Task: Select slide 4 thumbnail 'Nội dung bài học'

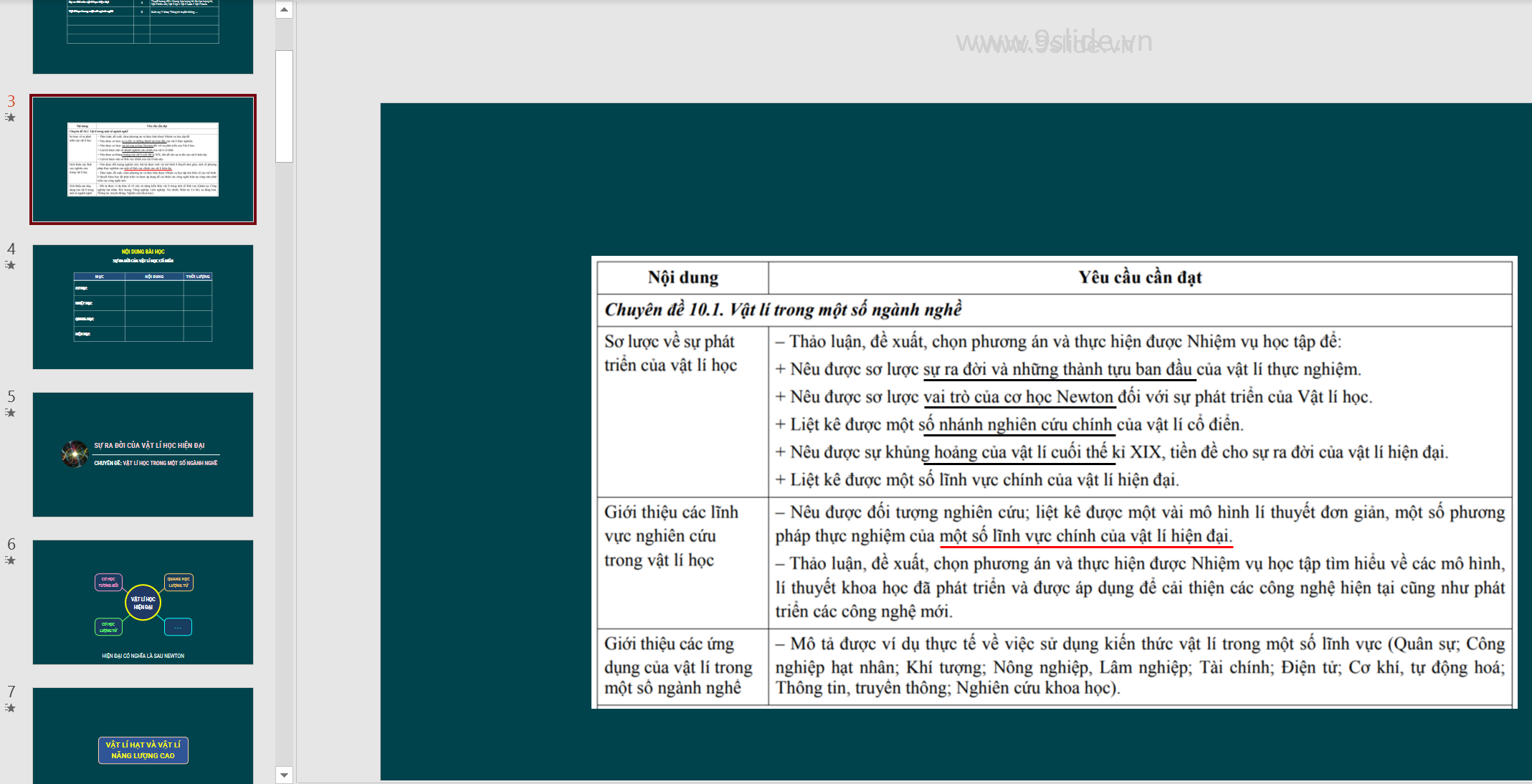Action: point(143,307)
